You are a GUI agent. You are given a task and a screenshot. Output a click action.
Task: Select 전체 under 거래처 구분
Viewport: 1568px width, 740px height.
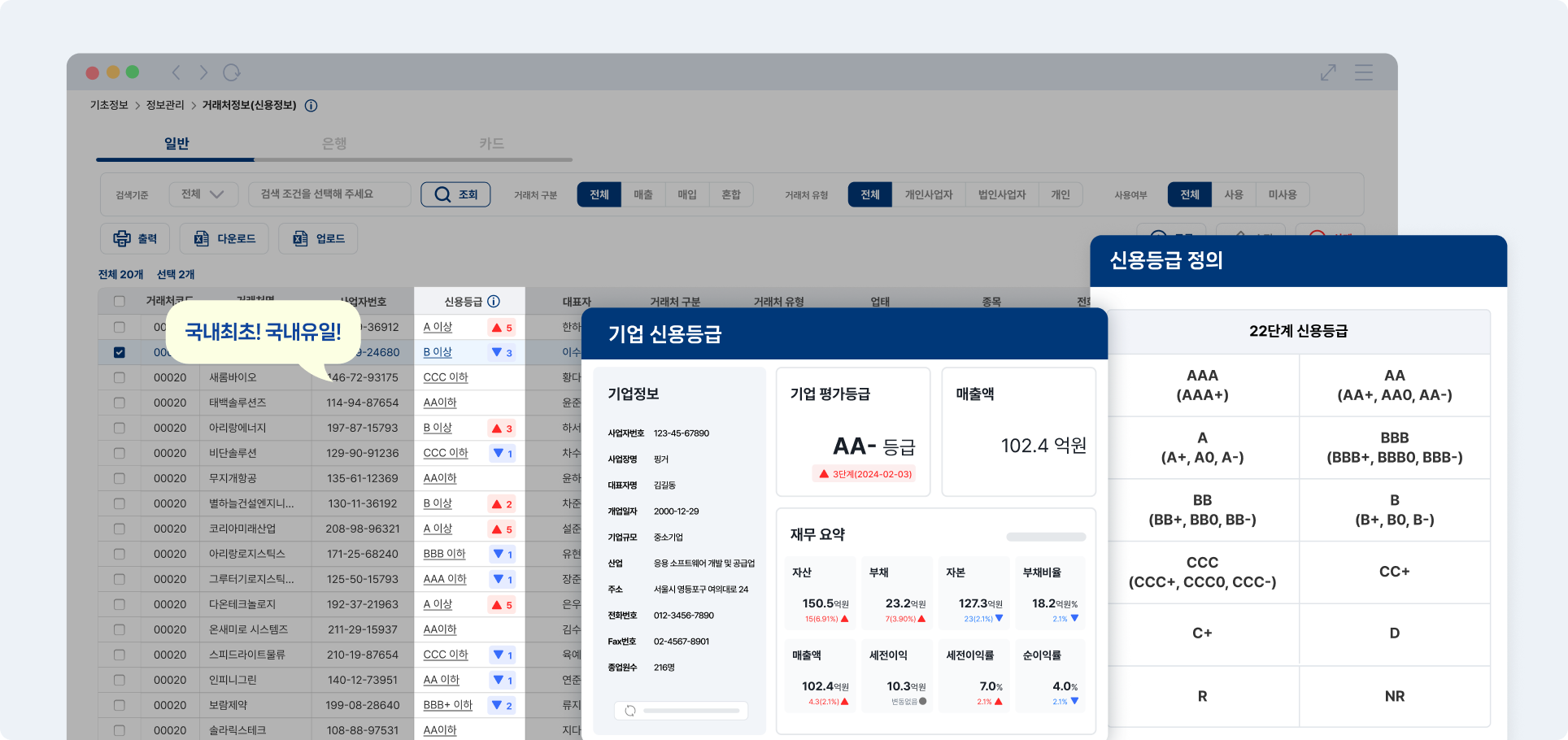(x=599, y=194)
